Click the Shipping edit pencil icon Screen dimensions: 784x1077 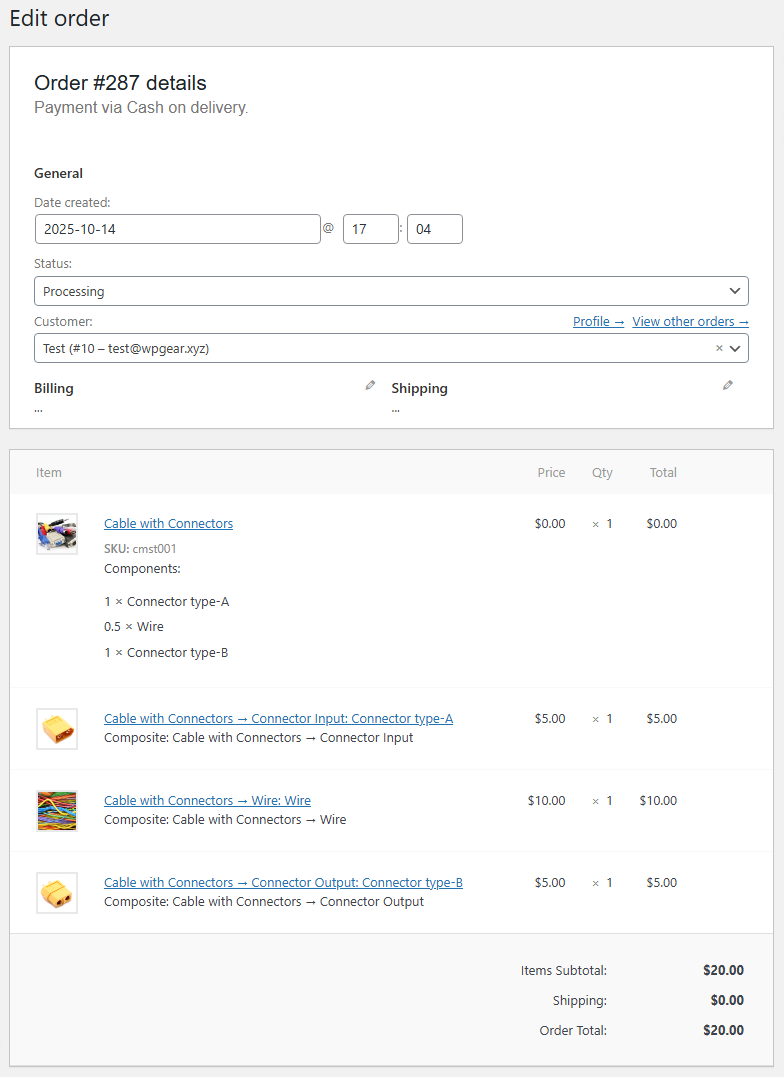(727, 385)
